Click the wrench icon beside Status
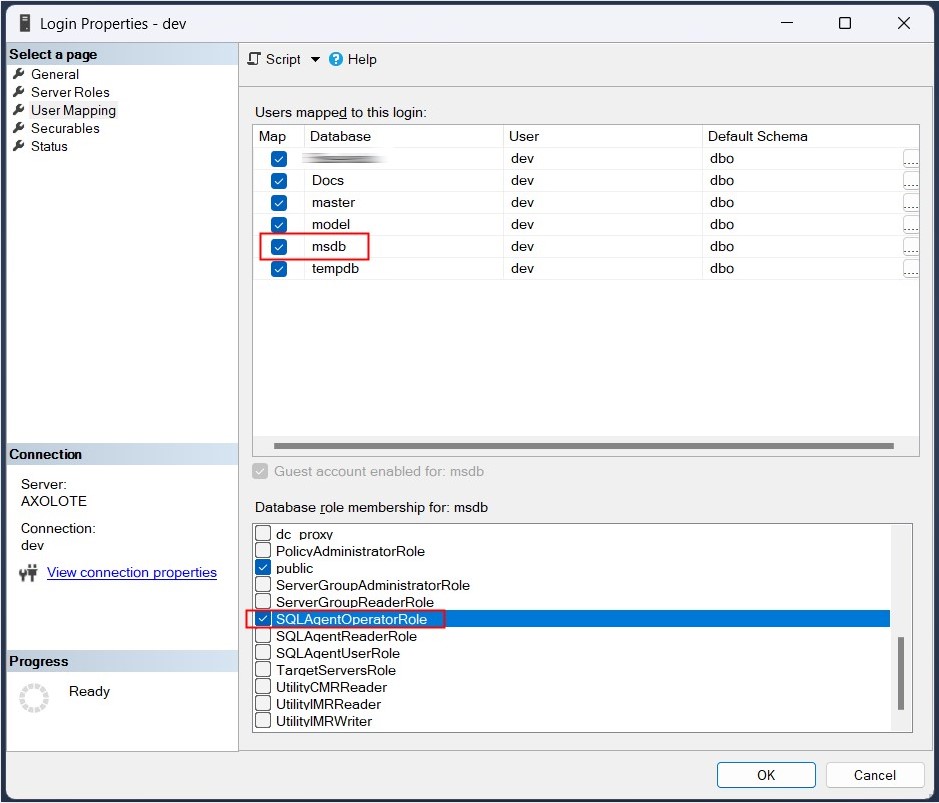 point(19,146)
